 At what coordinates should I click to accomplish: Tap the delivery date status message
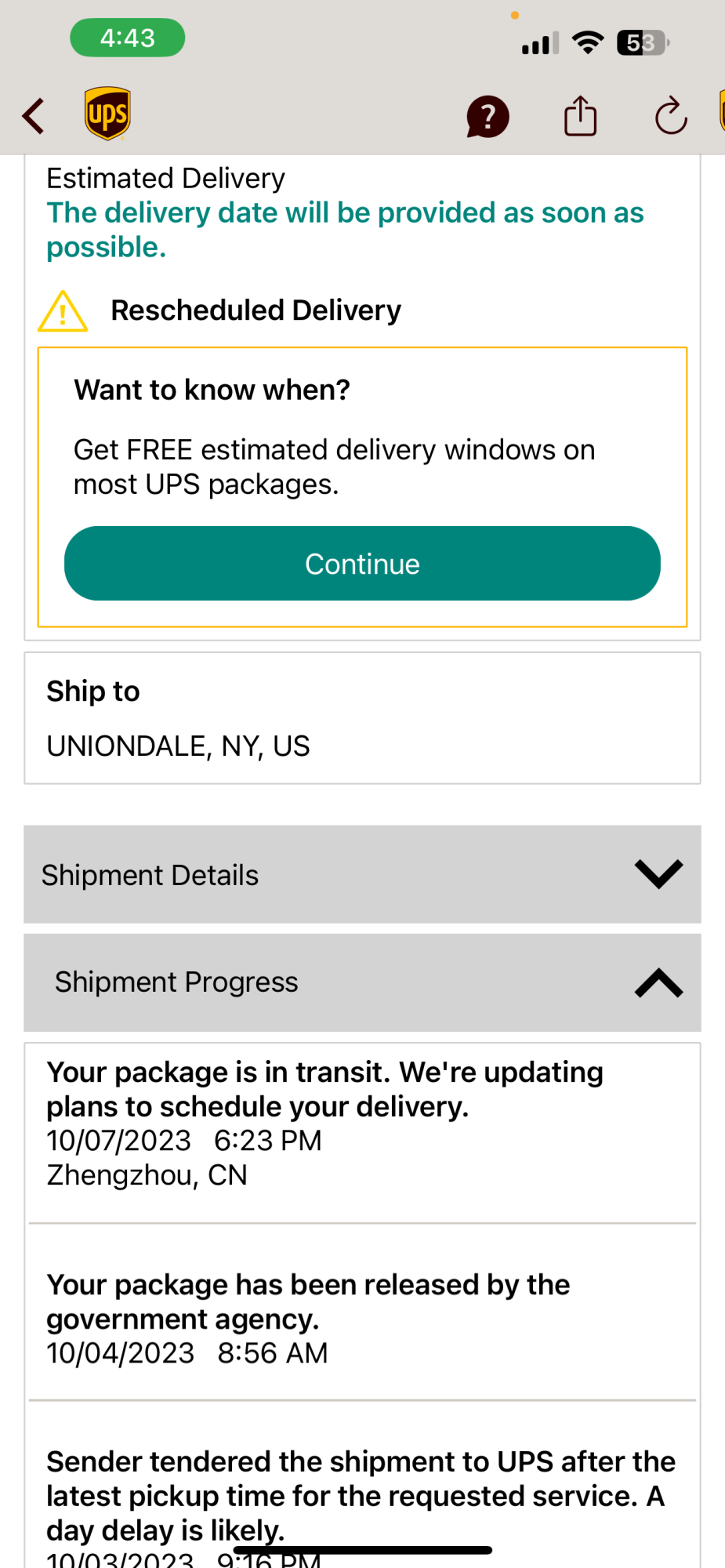[345, 229]
